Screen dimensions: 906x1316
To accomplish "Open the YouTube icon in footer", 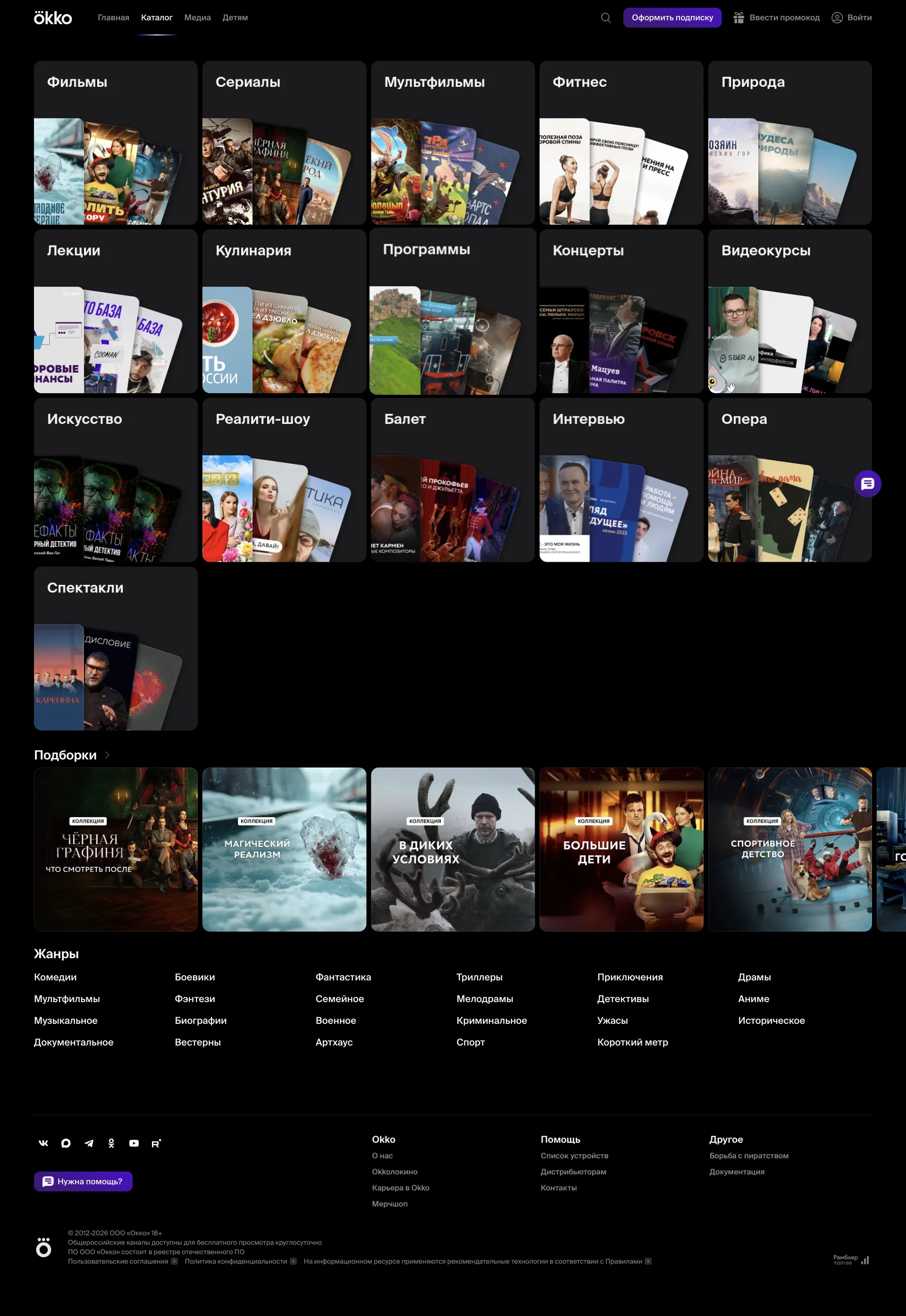I will tap(134, 1143).
